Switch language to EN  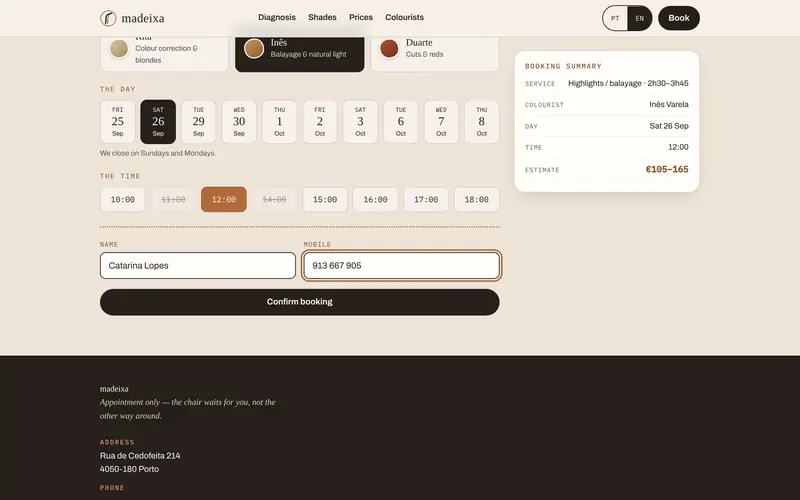(640, 18)
